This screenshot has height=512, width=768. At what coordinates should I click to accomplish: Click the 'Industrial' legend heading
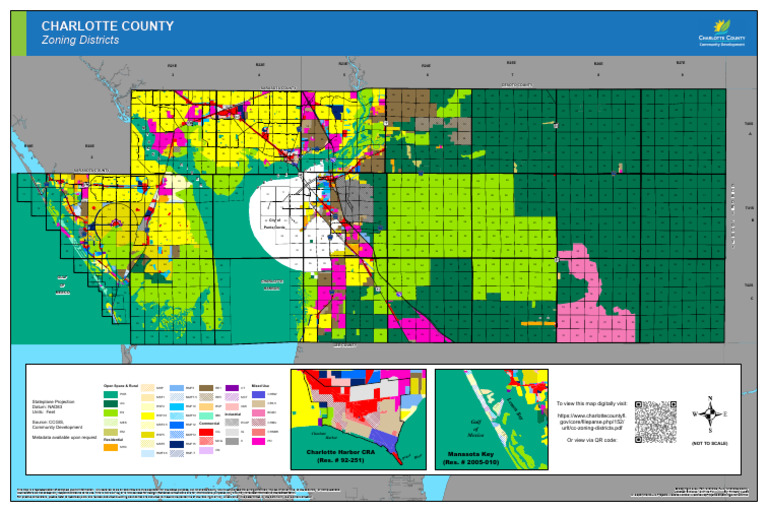point(233,414)
